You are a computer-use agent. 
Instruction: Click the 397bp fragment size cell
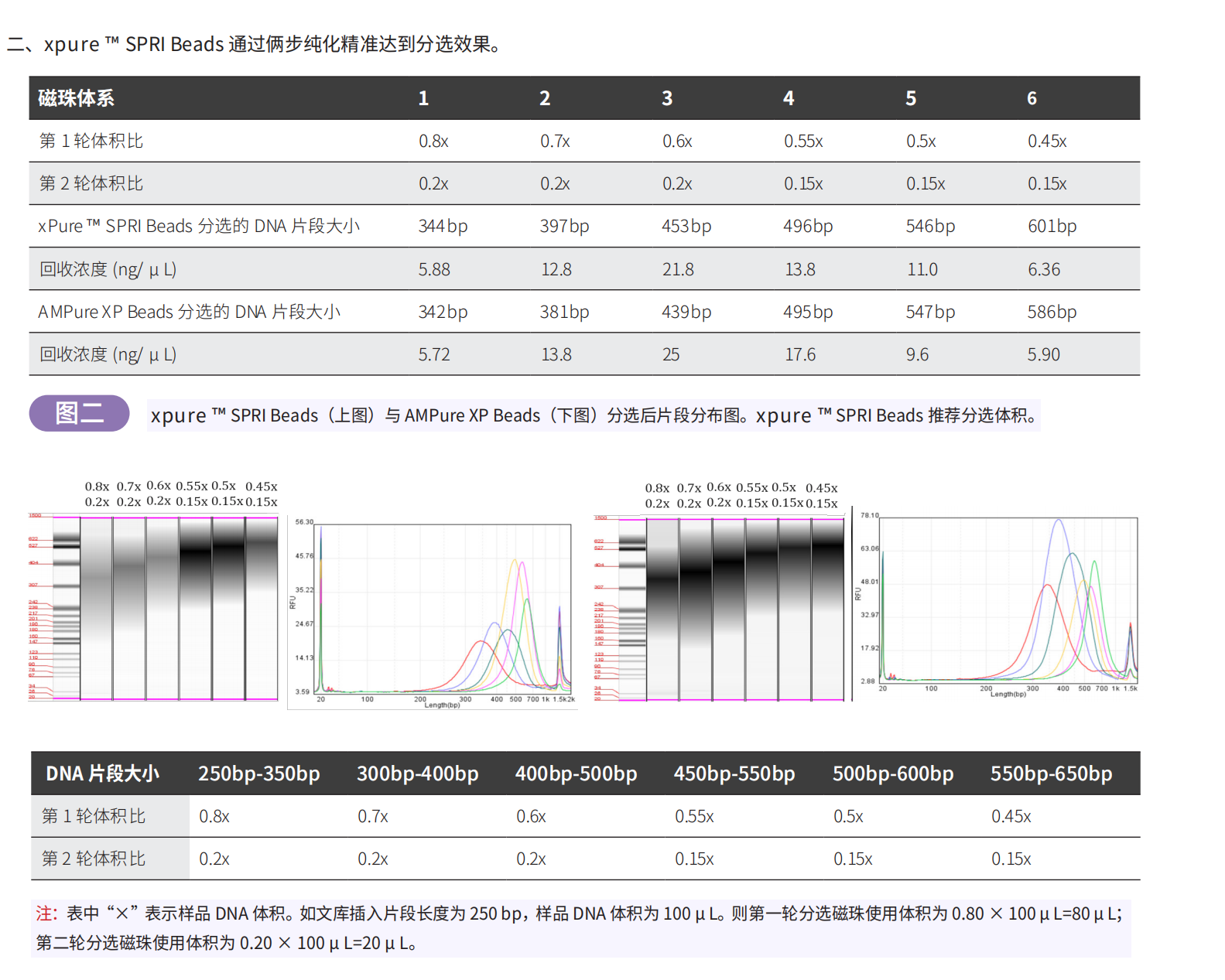point(564,226)
